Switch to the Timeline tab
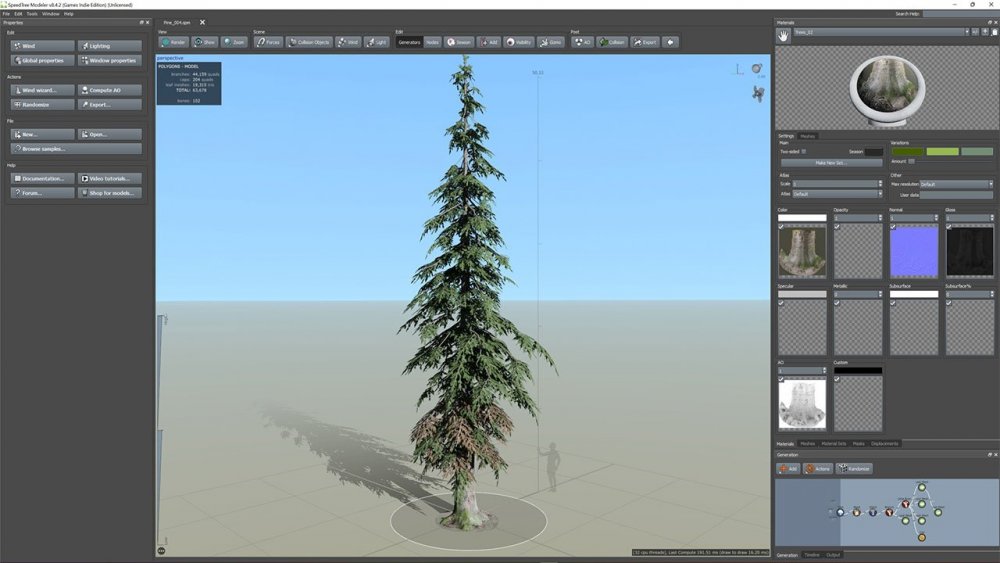Viewport: 1000px width, 563px height. tap(812, 555)
